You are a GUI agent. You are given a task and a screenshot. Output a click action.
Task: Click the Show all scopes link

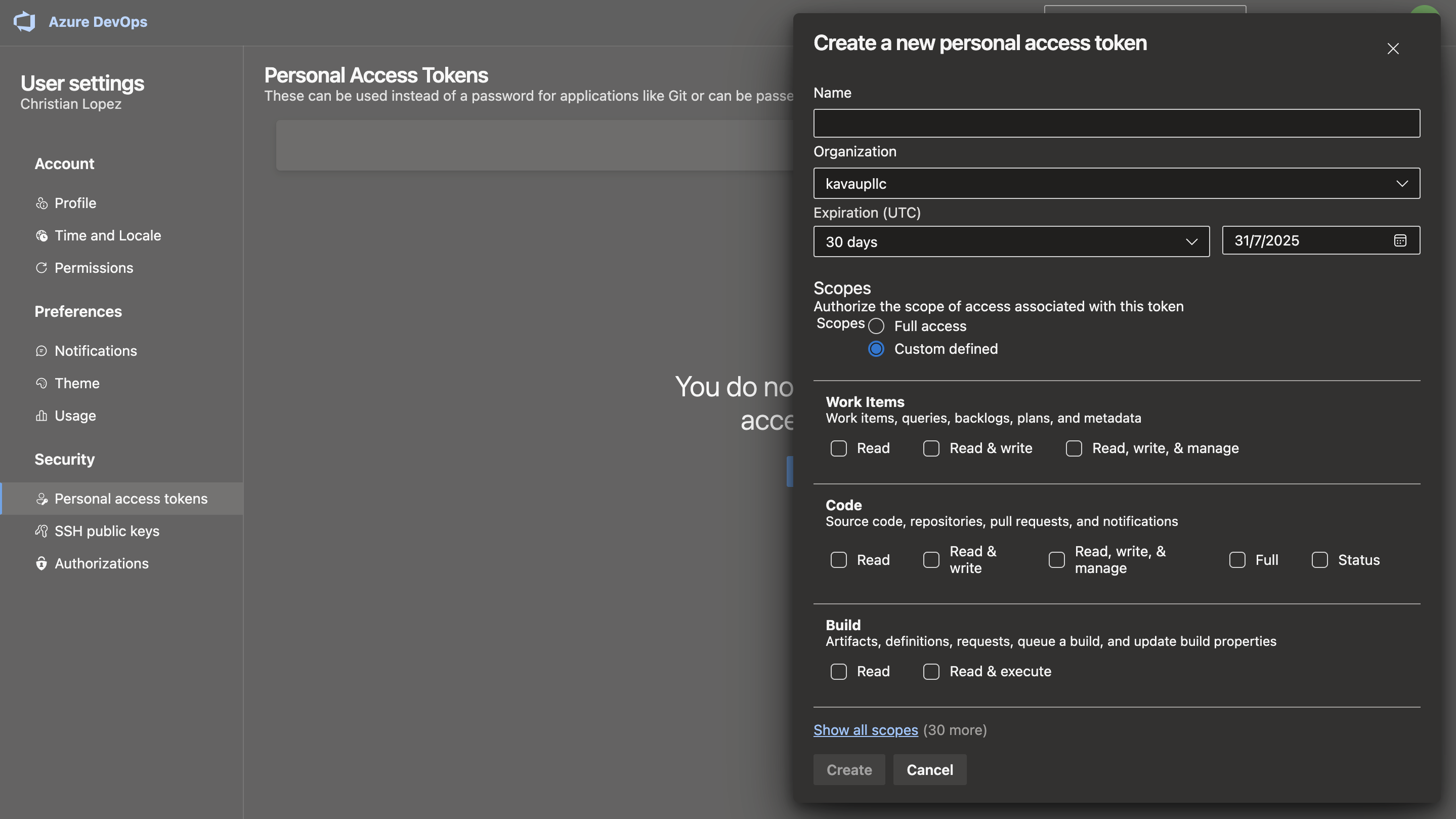865,729
